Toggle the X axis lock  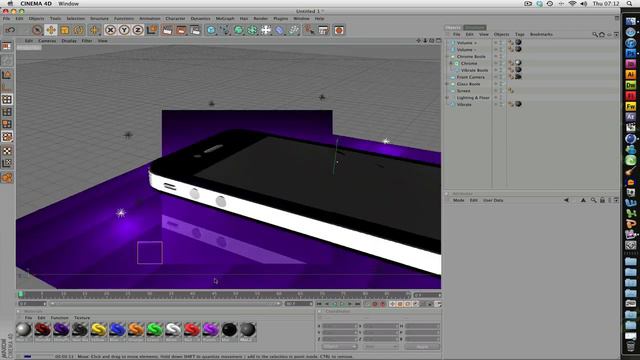pyautogui.click(x=110, y=30)
